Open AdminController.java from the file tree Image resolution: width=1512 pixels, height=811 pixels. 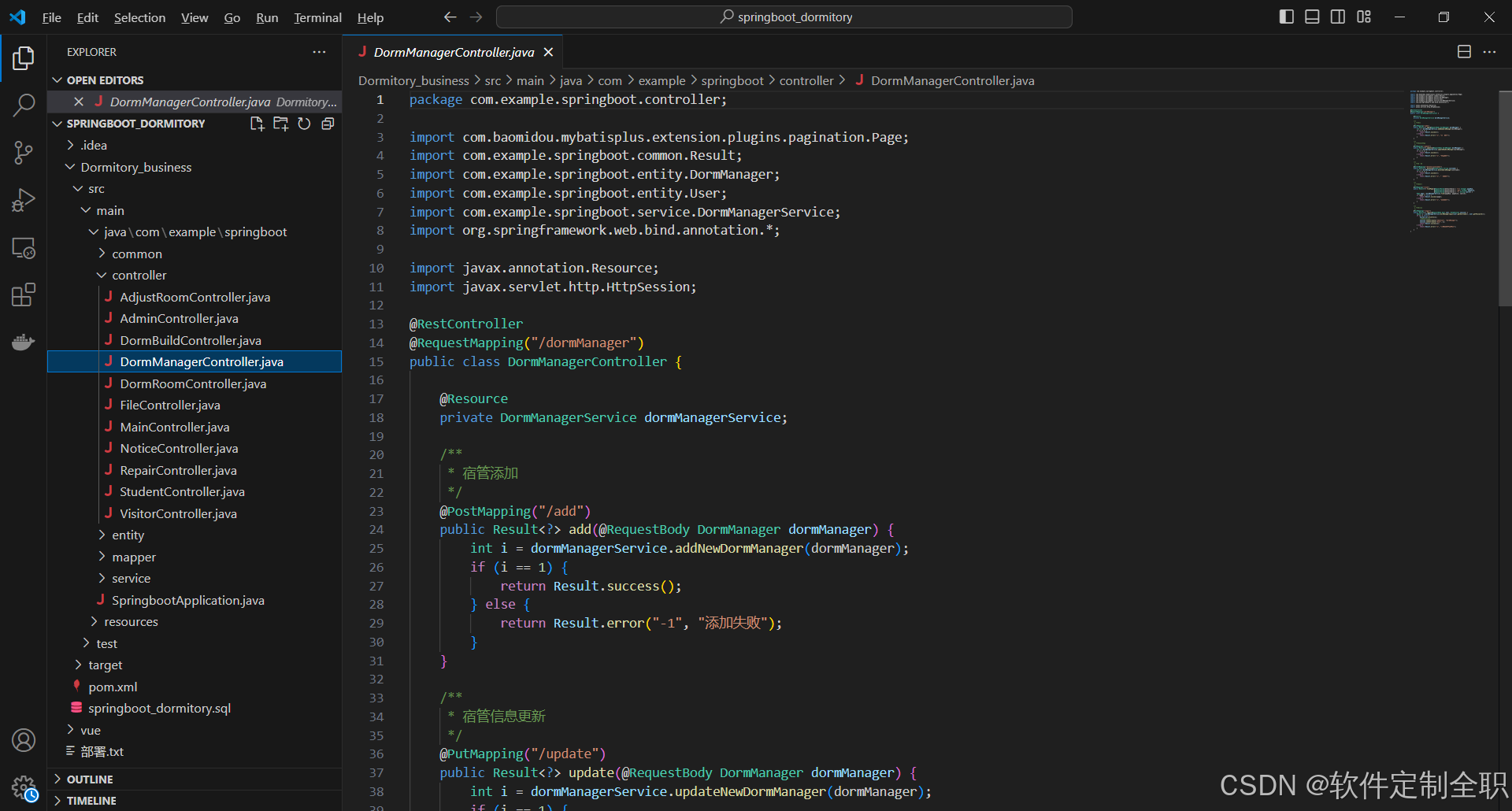pos(179,318)
